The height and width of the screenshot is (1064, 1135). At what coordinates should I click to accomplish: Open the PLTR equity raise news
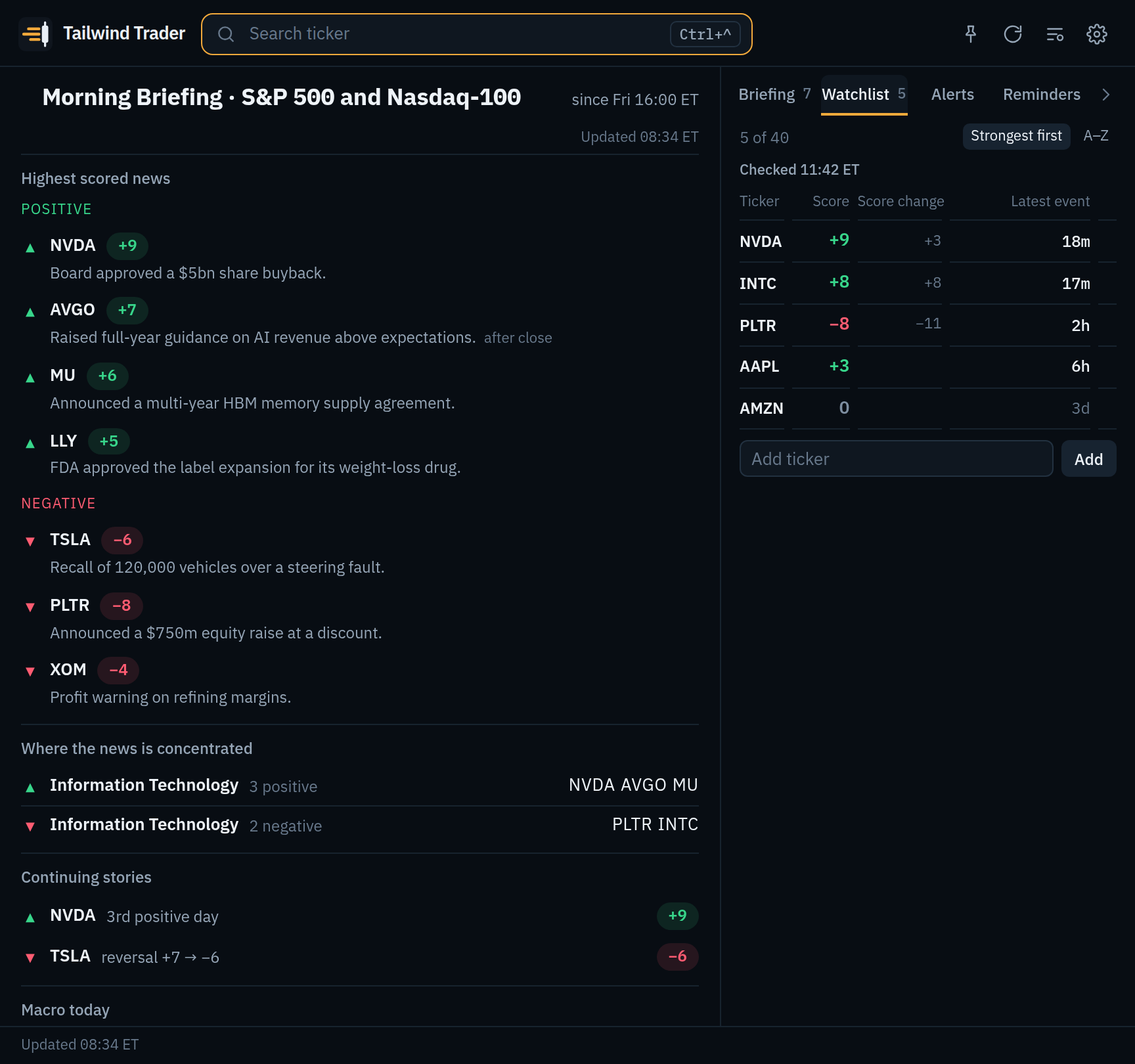[x=360, y=619]
